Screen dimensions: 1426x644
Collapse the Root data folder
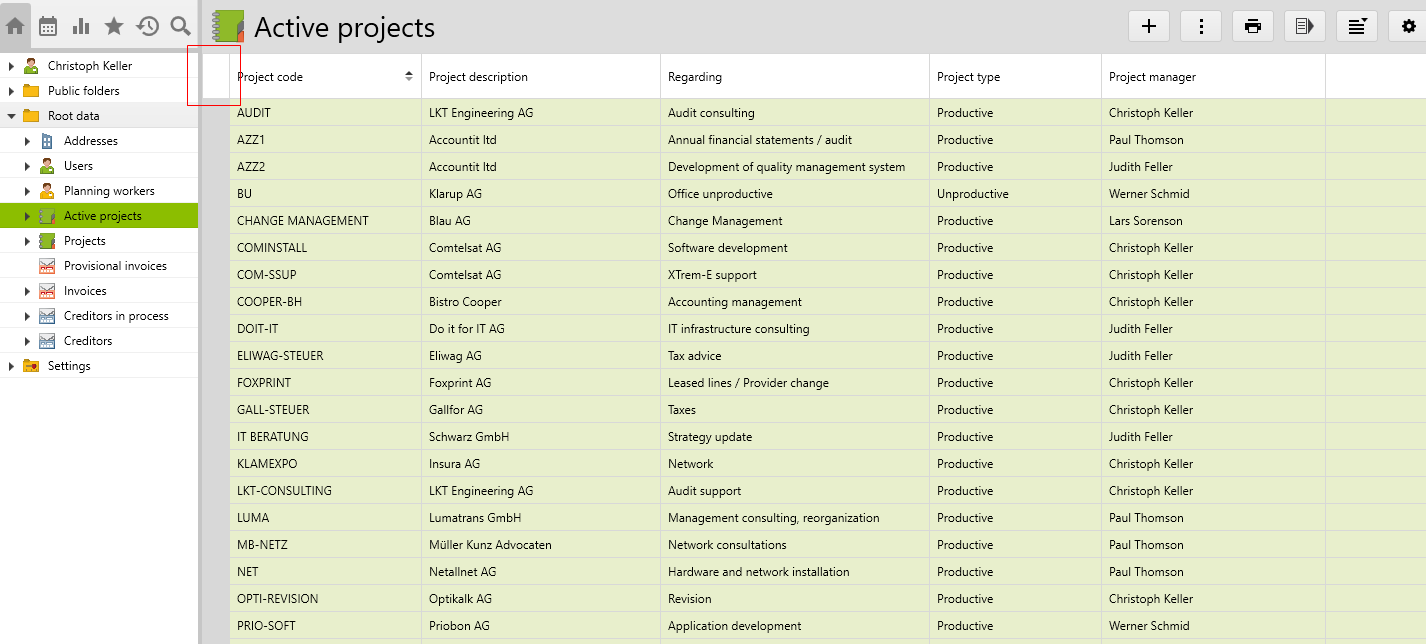(x=11, y=116)
